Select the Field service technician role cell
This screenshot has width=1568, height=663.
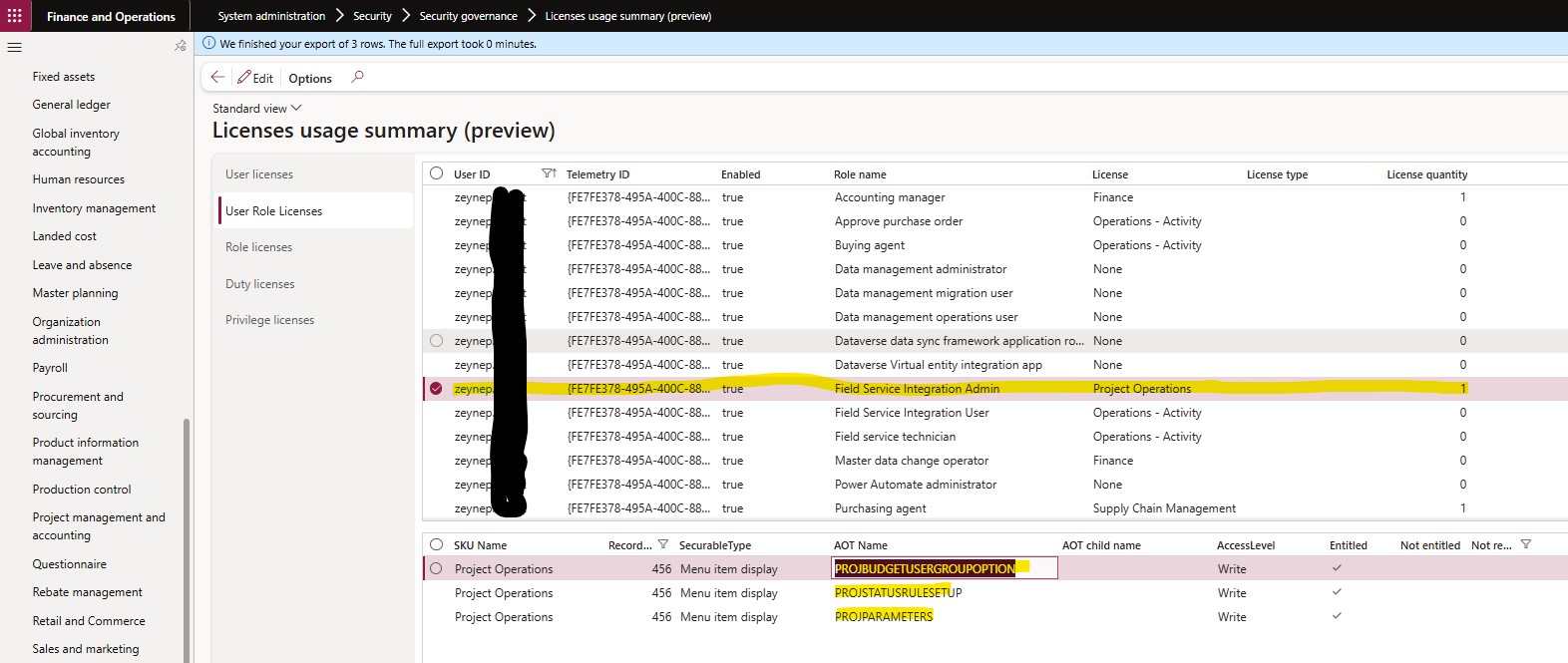895,437
